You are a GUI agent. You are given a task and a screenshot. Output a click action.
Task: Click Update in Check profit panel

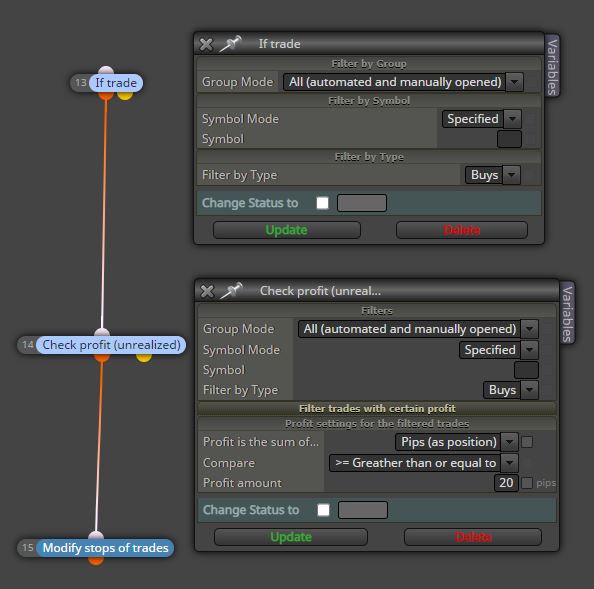[x=291, y=537]
